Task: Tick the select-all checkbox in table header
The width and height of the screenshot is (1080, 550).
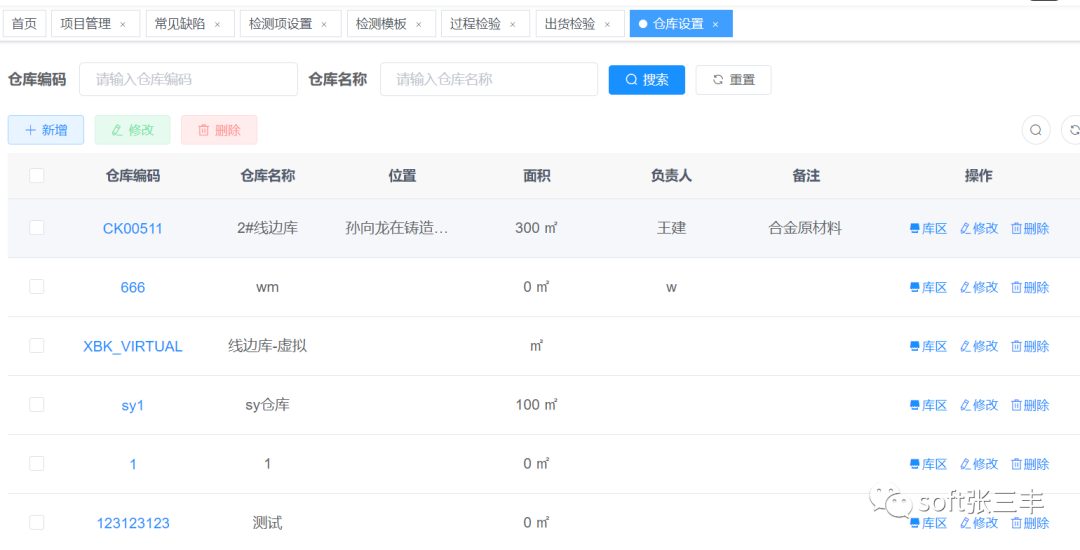Action: click(x=37, y=176)
